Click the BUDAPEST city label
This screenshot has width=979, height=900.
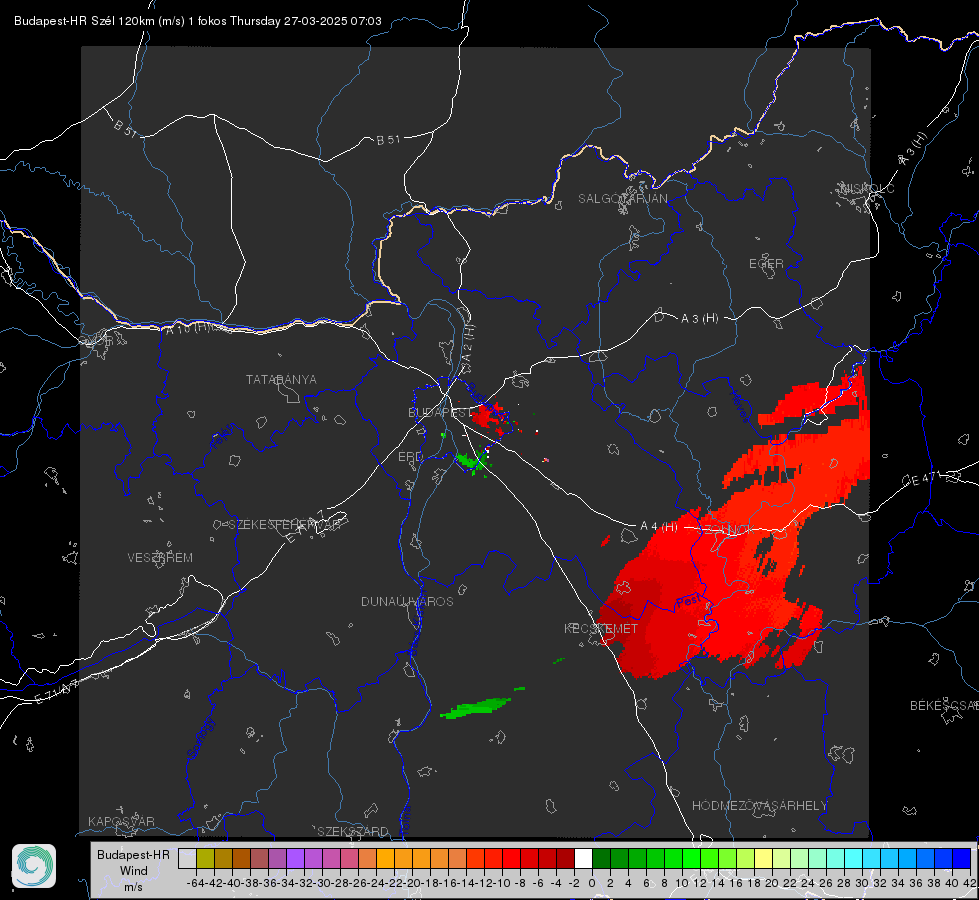click(x=440, y=413)
